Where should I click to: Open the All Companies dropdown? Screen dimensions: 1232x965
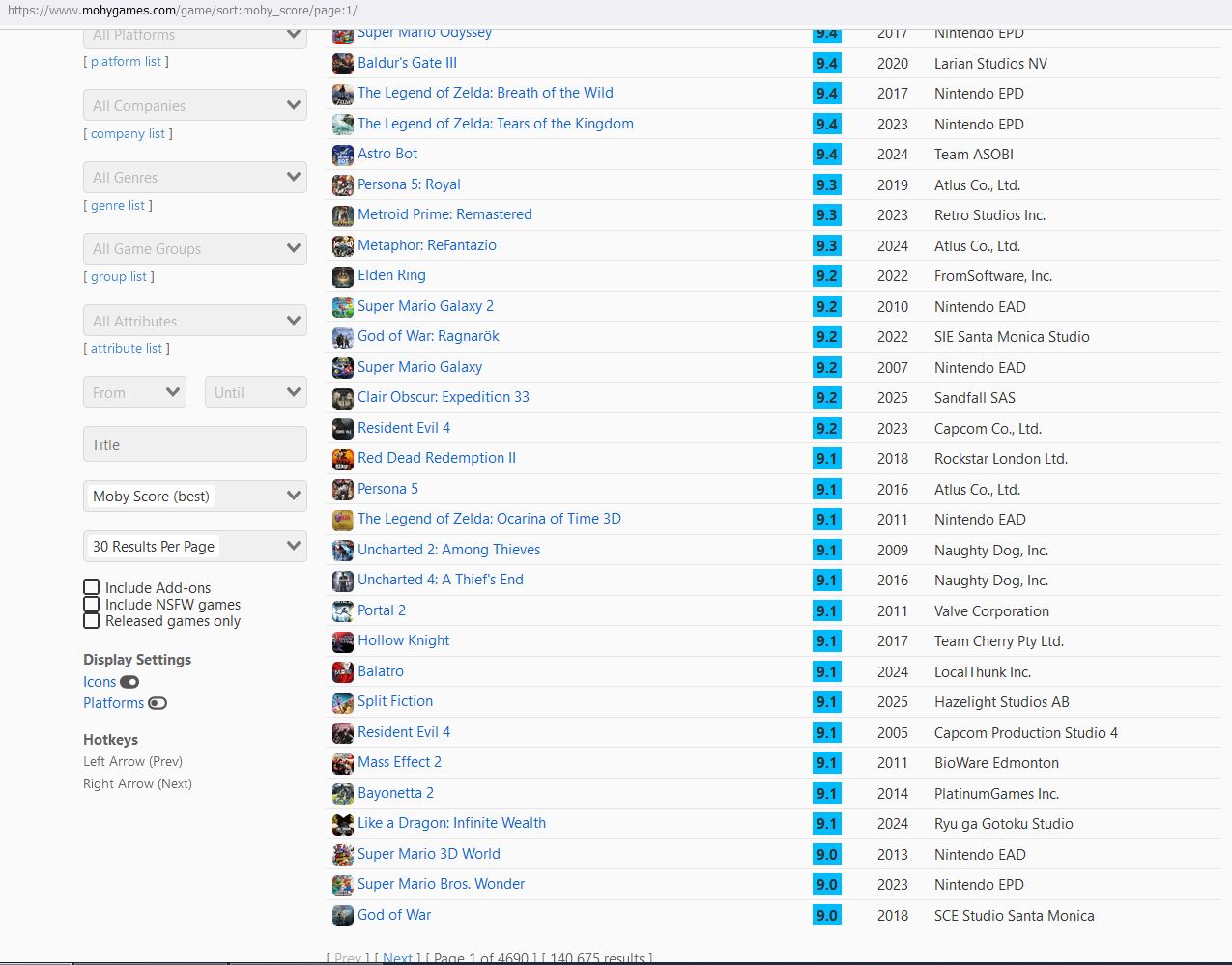click(x=195, y=105)
